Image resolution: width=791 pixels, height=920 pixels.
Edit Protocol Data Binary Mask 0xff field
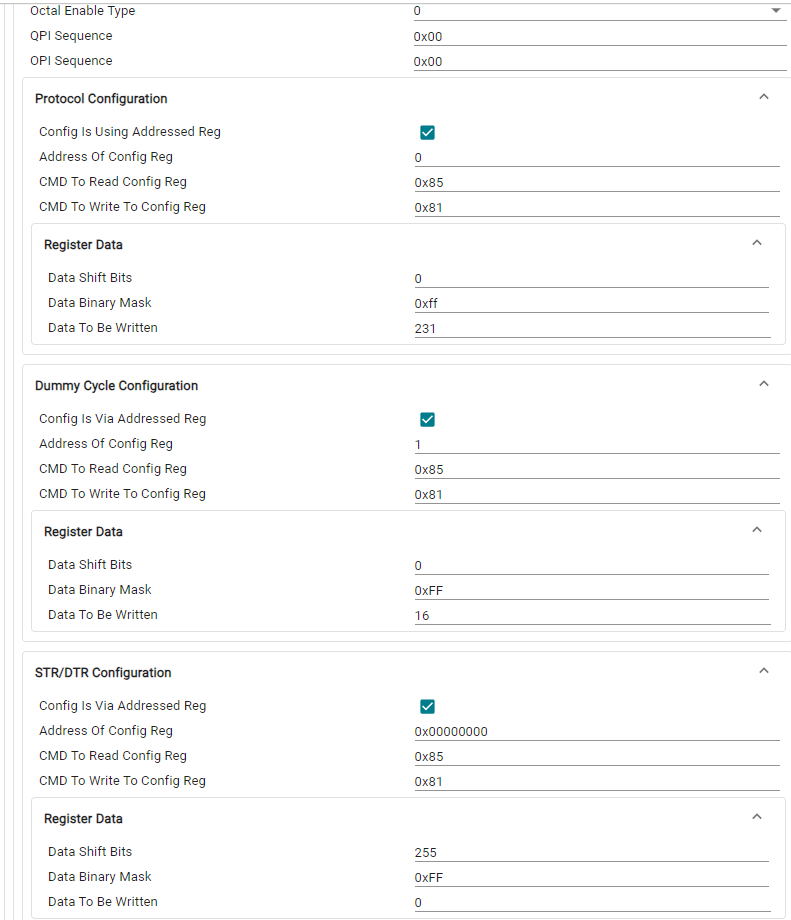(591, 303)
